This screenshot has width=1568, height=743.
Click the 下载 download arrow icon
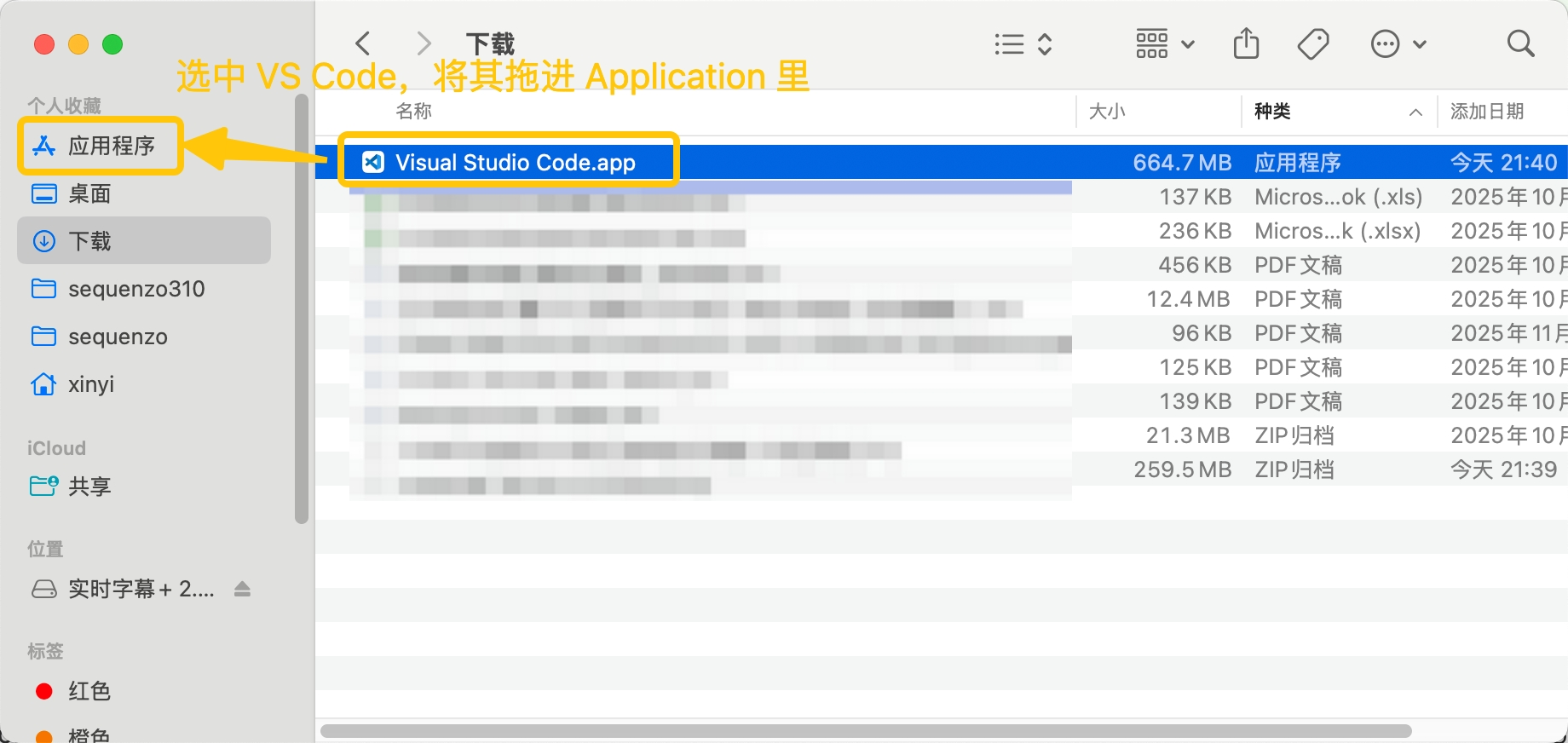pos(43,241)
